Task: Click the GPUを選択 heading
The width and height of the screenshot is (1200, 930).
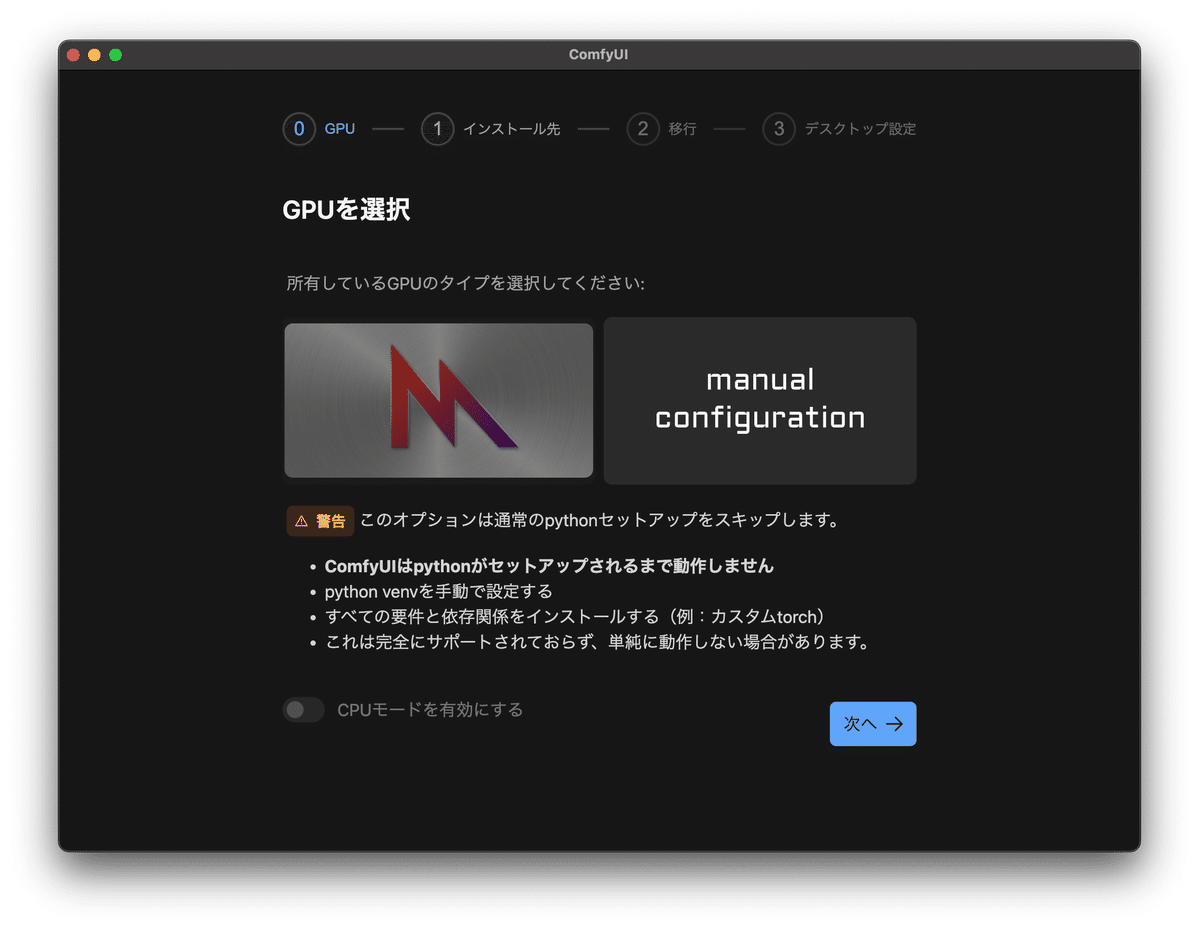Action: 347,210
